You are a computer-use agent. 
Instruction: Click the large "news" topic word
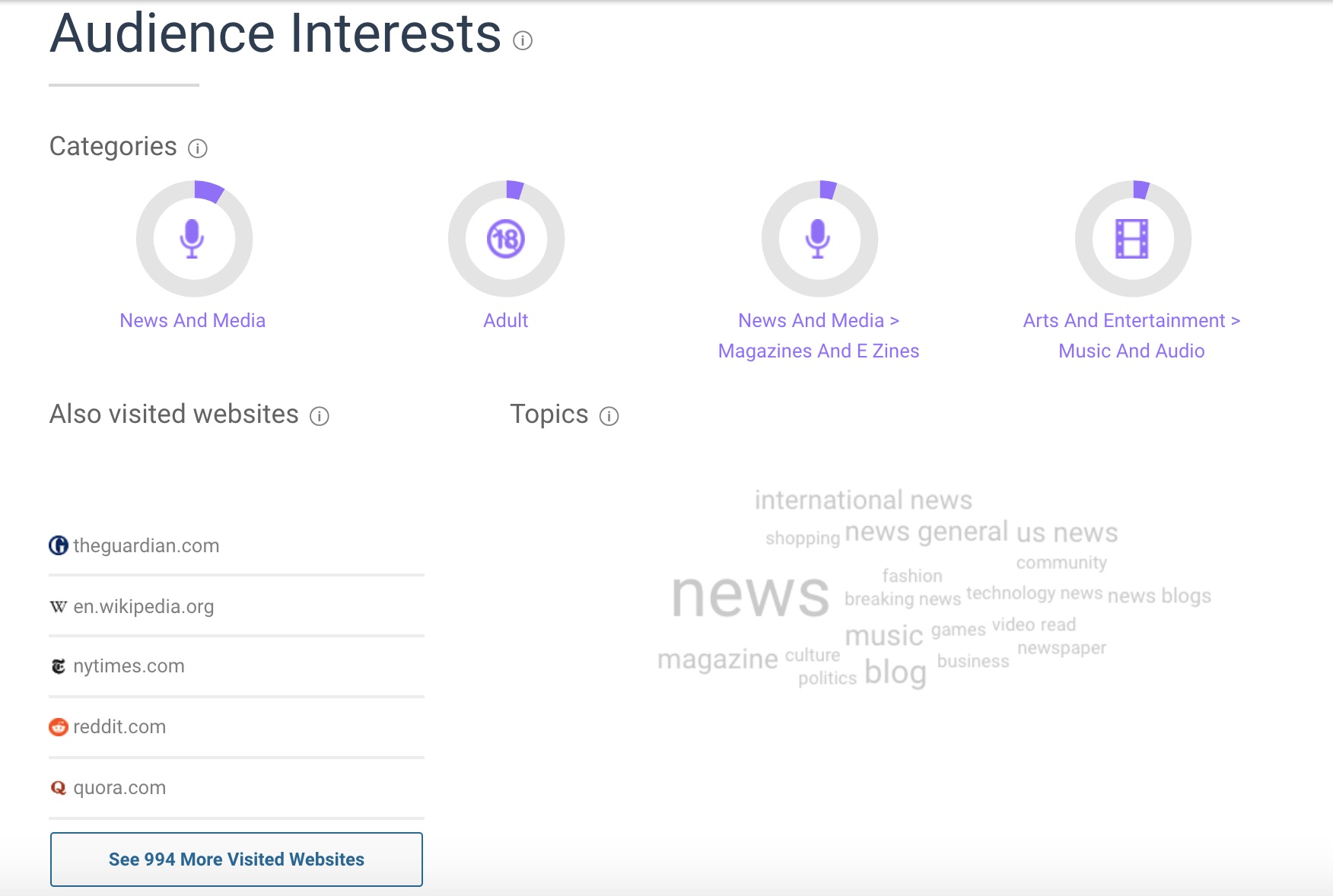(x=750, y=595)
